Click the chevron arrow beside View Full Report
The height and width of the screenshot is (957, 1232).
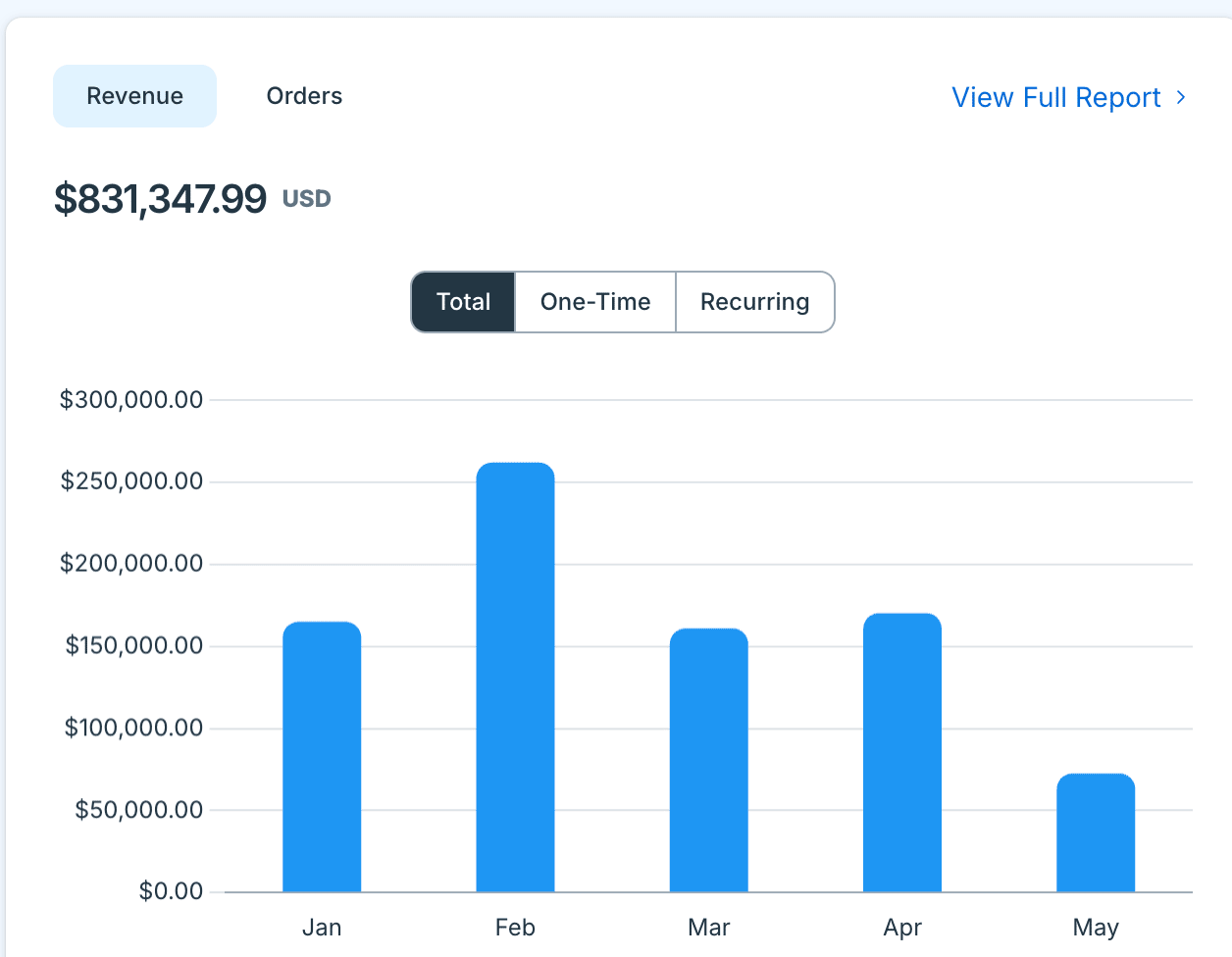coord(1181,97)
